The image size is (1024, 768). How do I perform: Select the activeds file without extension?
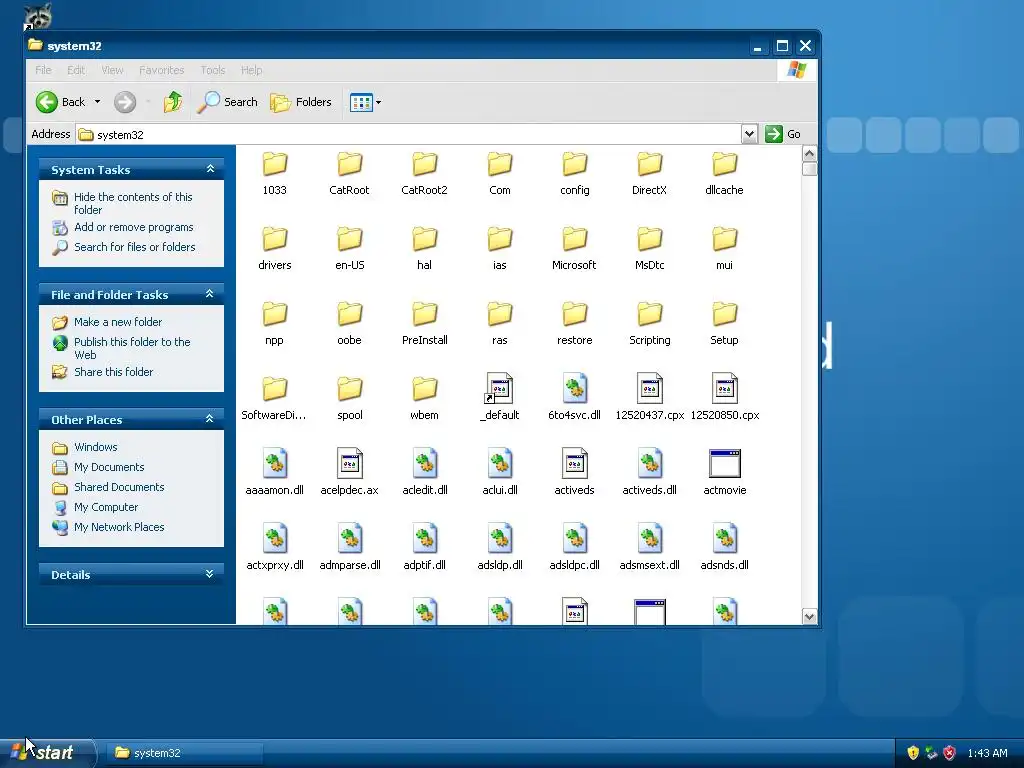coord(575,473)
